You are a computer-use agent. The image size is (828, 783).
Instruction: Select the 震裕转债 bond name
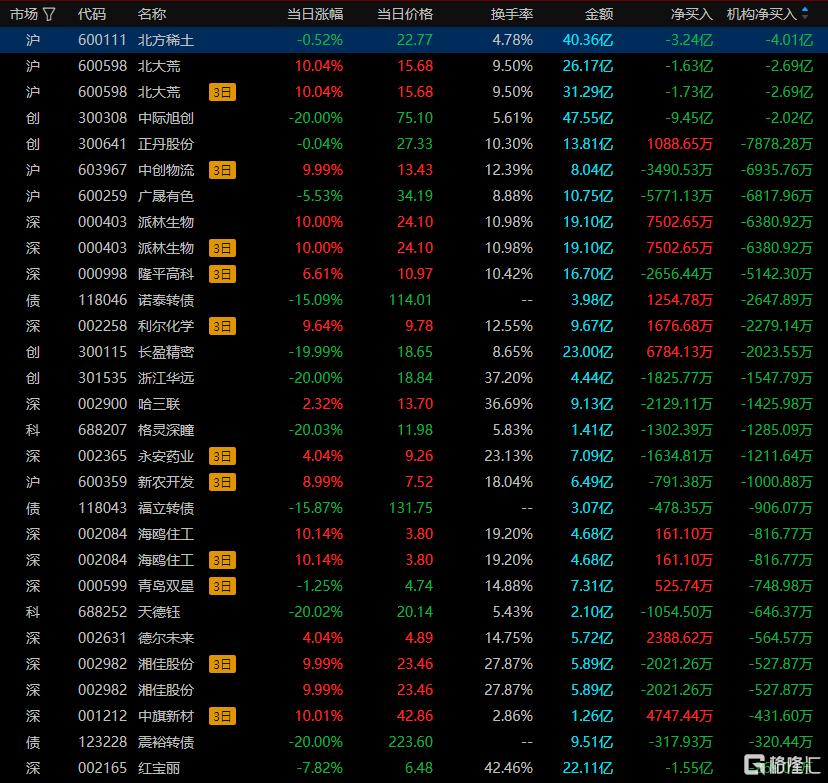(166, 742)
